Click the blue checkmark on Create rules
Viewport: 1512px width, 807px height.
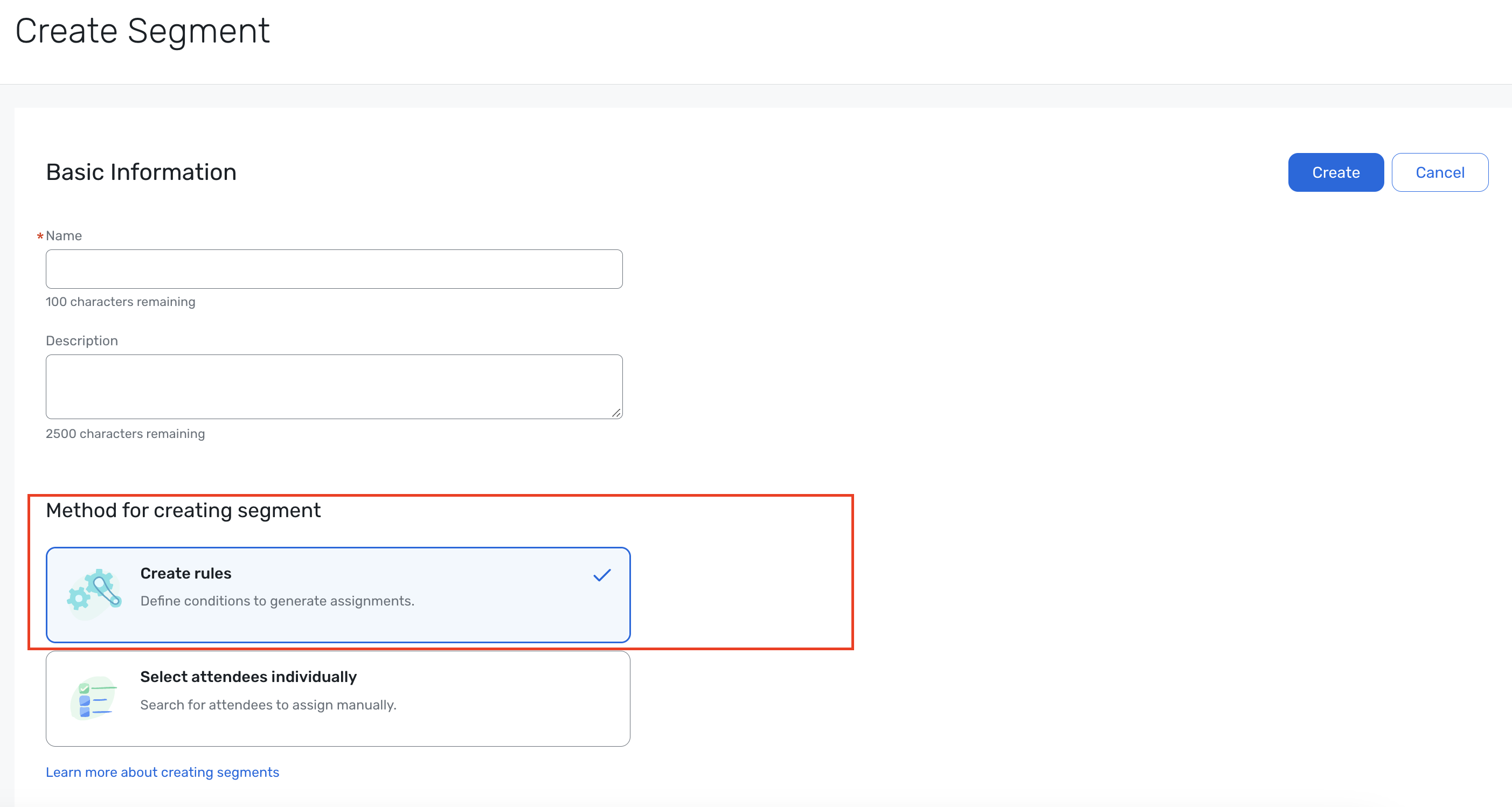click(x=602, y=575)
